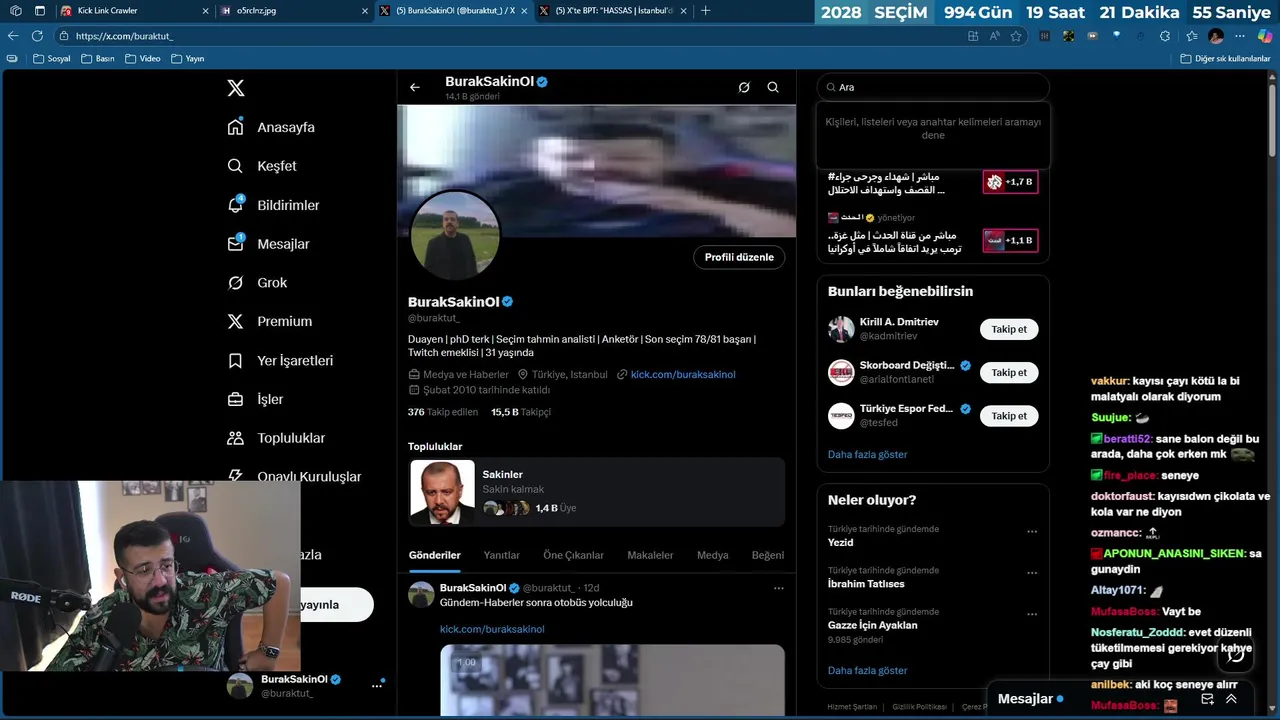Viewport: 1280px width, 720px height.
Task: Select the Yanıtlar profile tab
Action: pyautogui.click(x=502, y=555)
